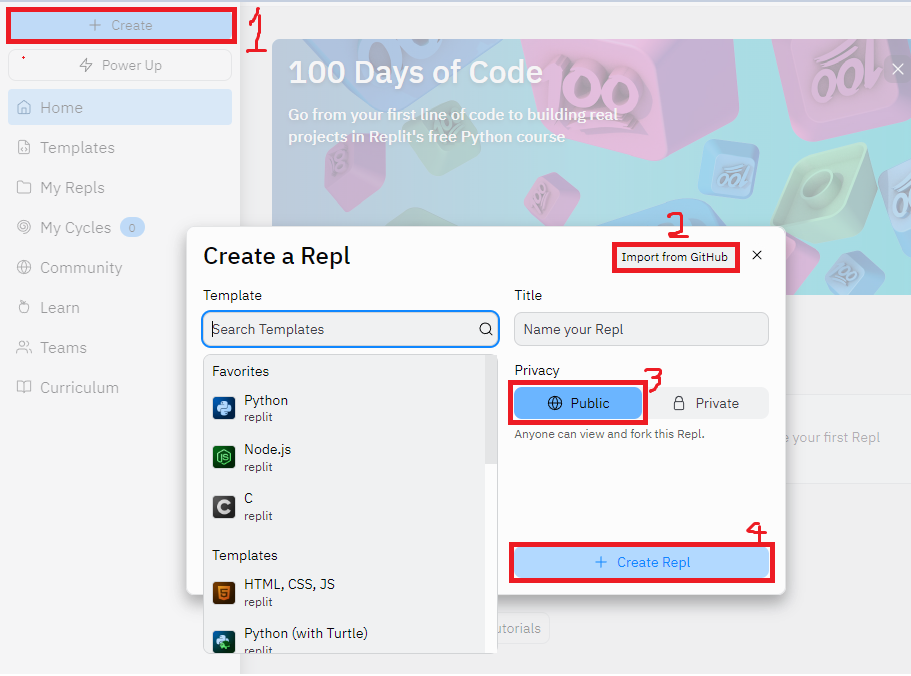Click the lock icon on Private option
This screenshot has height=676, width=911.
click(x=679, y=403)
